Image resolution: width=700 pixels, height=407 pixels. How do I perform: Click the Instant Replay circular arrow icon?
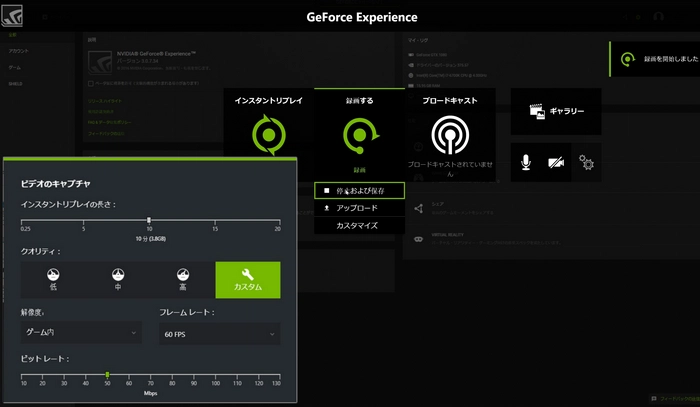click(x=268, y=134)
